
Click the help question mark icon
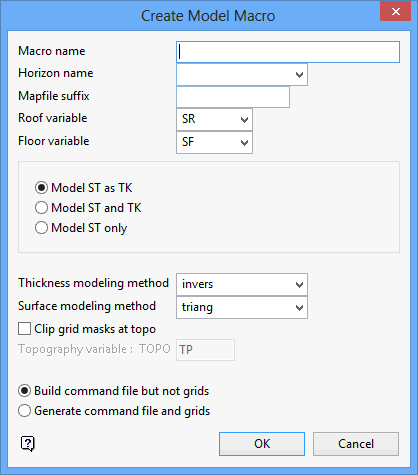click(28, 444)
